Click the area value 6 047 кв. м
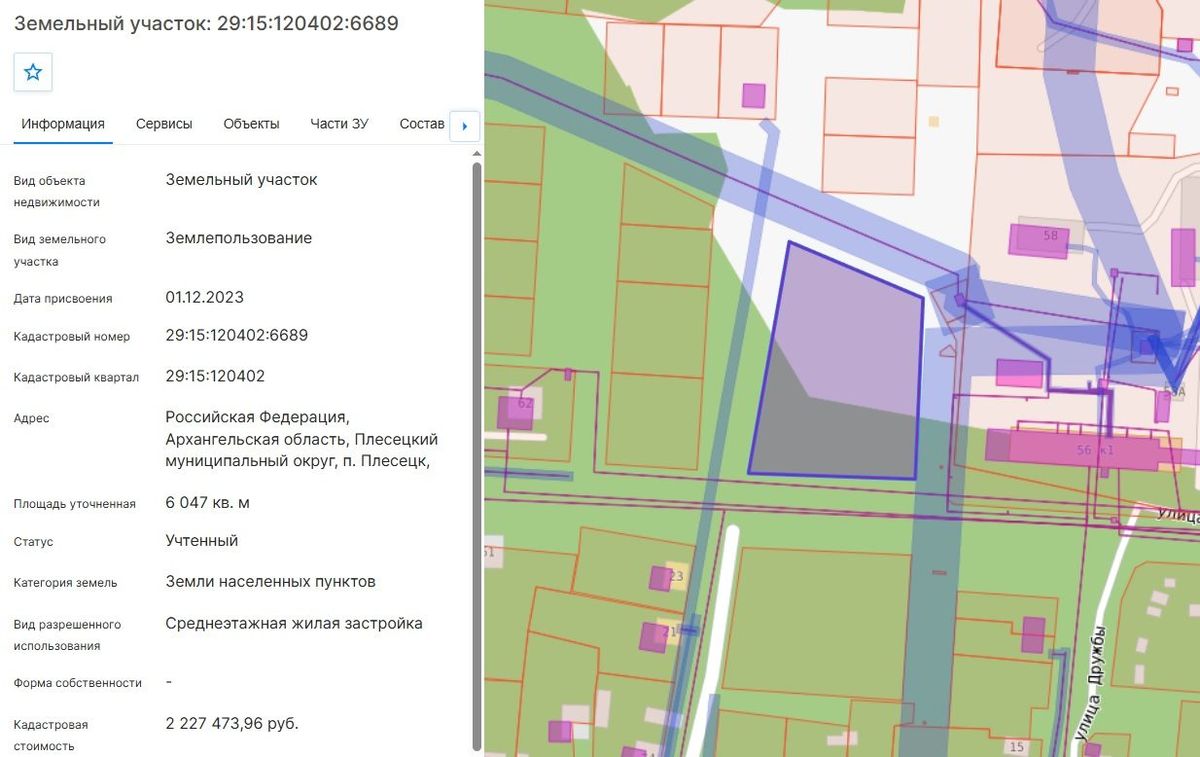This screenshot has height=757, width=1200. [207, 502]
